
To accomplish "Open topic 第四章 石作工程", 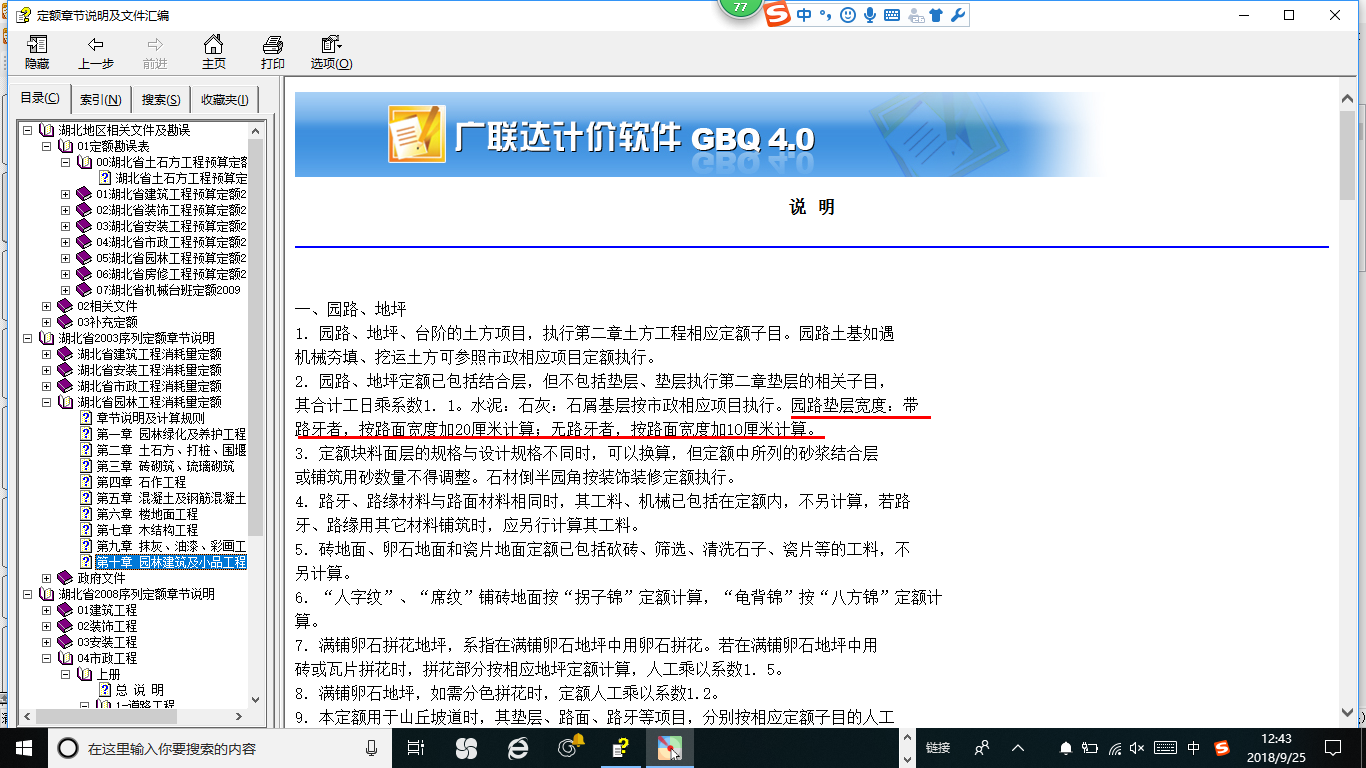I will (142, 482).
